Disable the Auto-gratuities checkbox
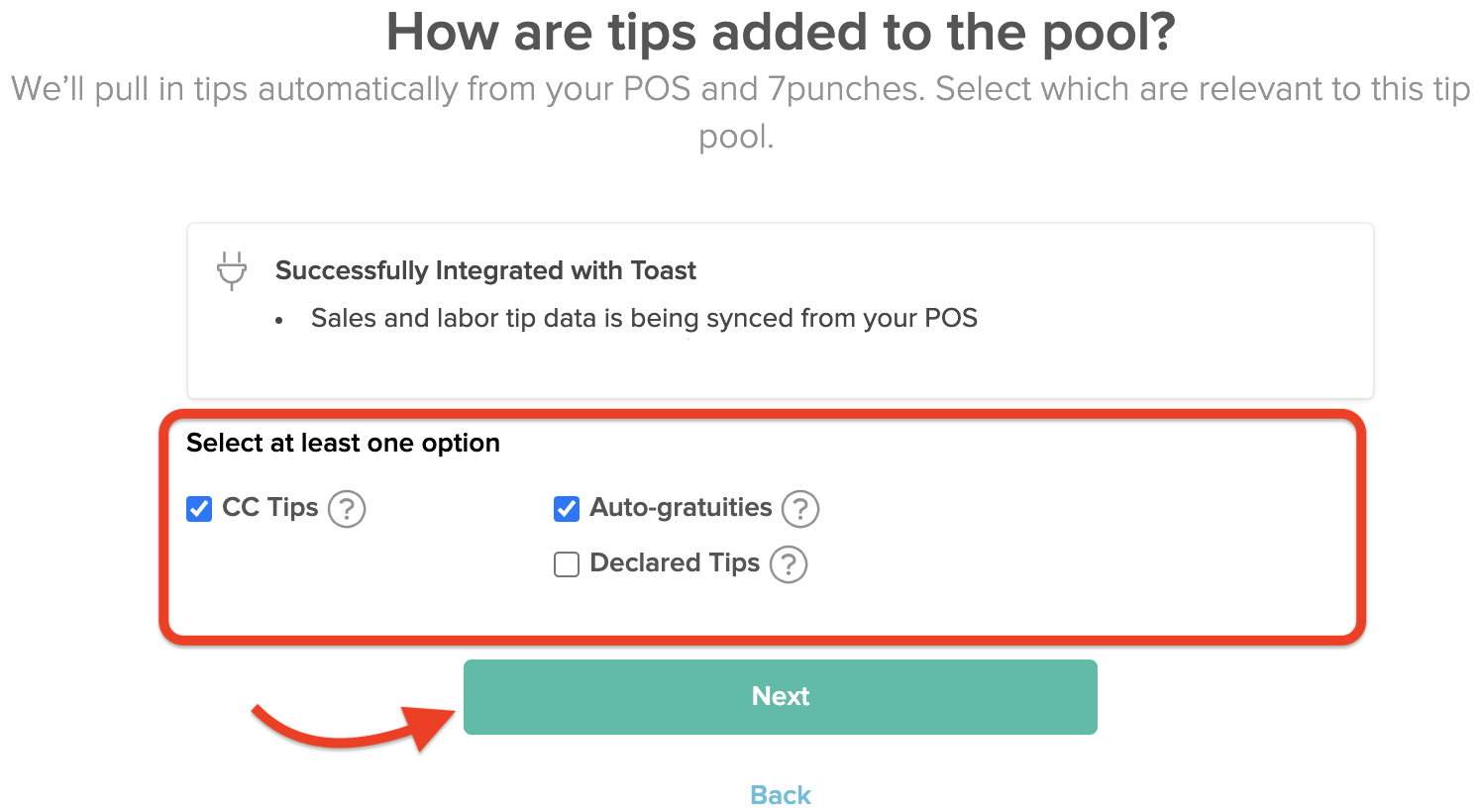1480x812 pixels. click(x=566, y=508)
